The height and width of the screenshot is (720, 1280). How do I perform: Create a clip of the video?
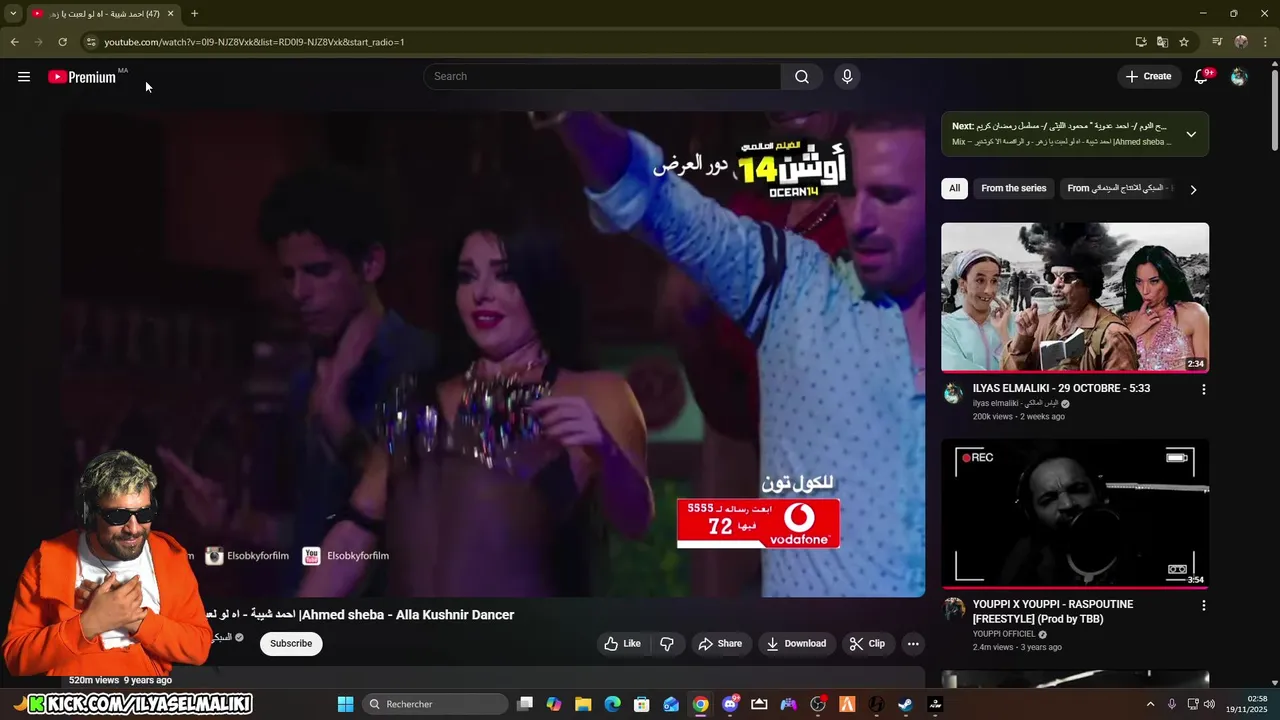(x=867, y=644)
